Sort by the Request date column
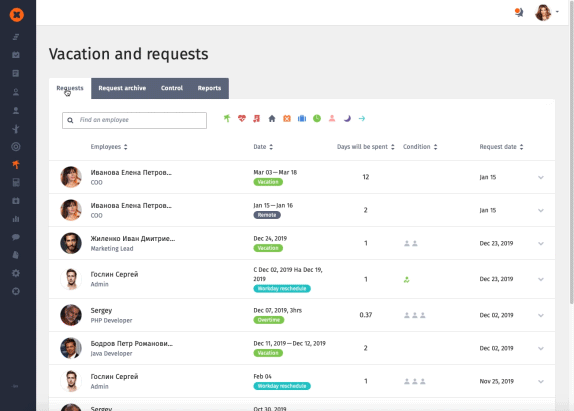This screenshot has height=411, width=574. click(x=501, y=147)
